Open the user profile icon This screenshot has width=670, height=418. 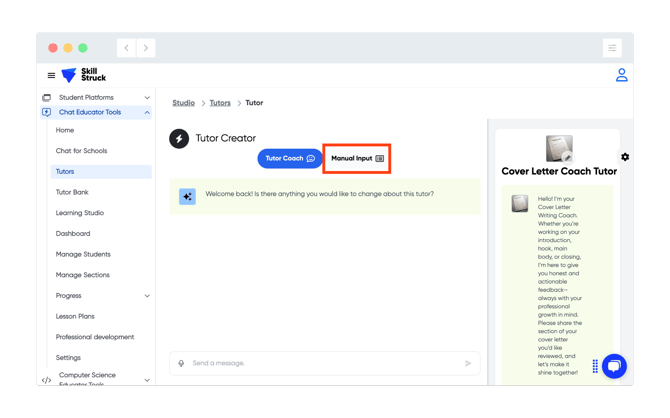pyautogui.click(x=621, y=75)
